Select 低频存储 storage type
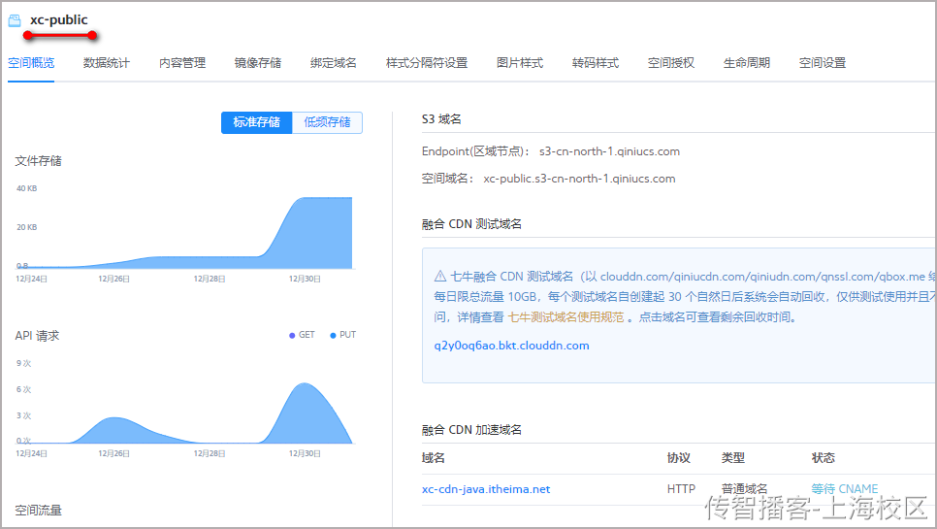 click(x=327, y=123)
